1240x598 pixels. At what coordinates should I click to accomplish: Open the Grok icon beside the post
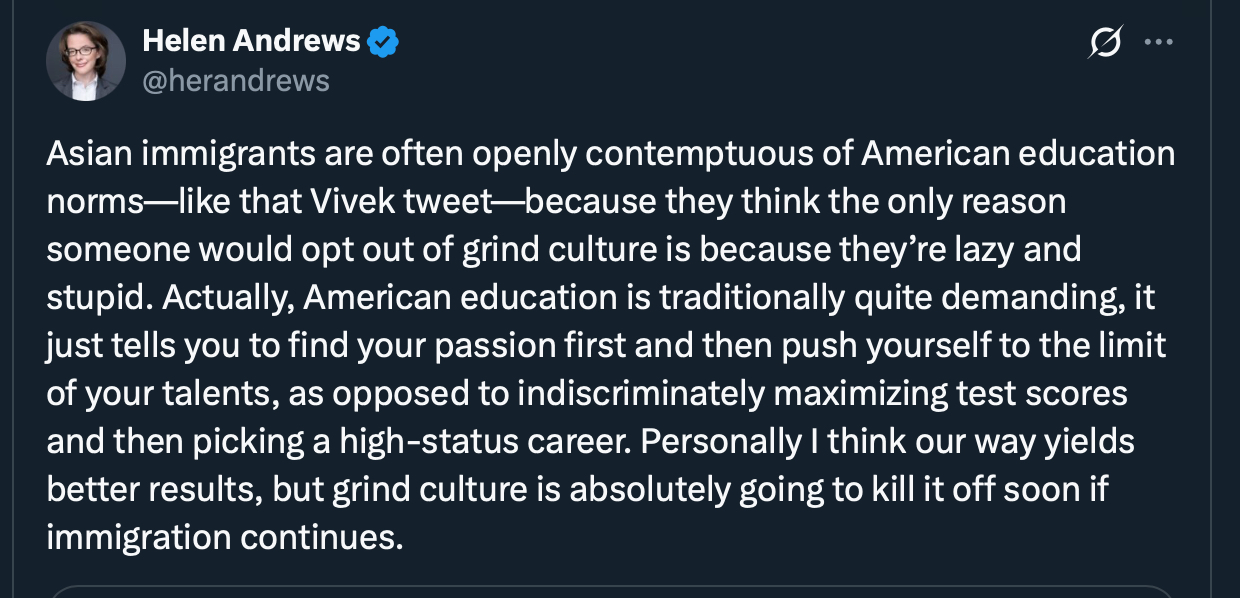coord(1106,43)
